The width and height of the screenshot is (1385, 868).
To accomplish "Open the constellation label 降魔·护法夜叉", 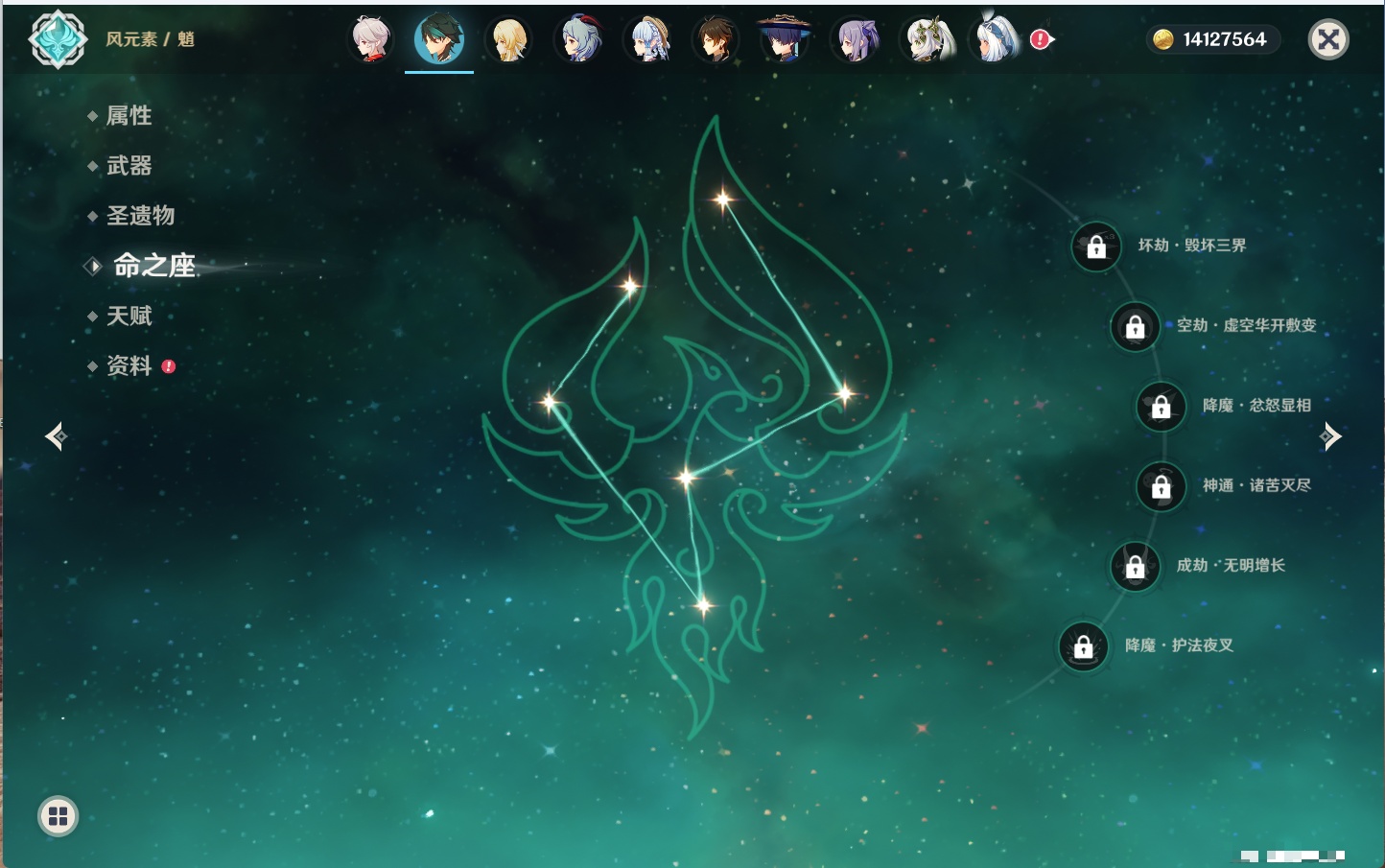I will click(x=1180, y=645).
